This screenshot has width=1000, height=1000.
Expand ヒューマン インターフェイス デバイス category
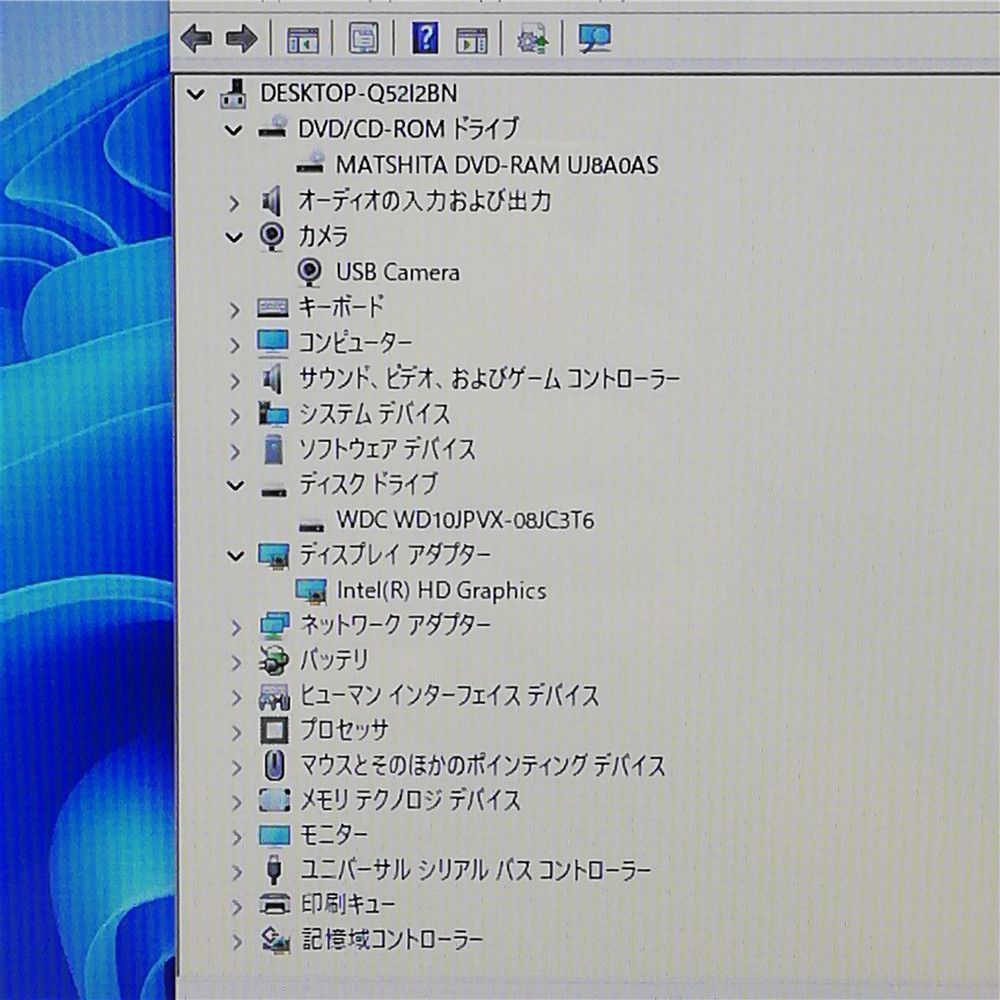[x=236, y=697]
